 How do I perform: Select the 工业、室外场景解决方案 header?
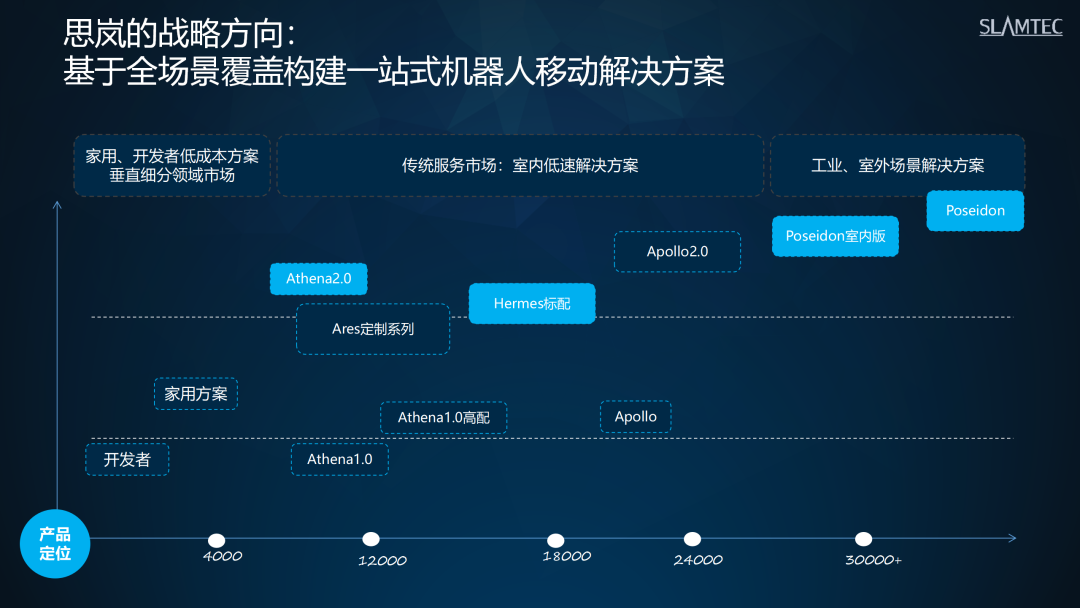[897, 165]
